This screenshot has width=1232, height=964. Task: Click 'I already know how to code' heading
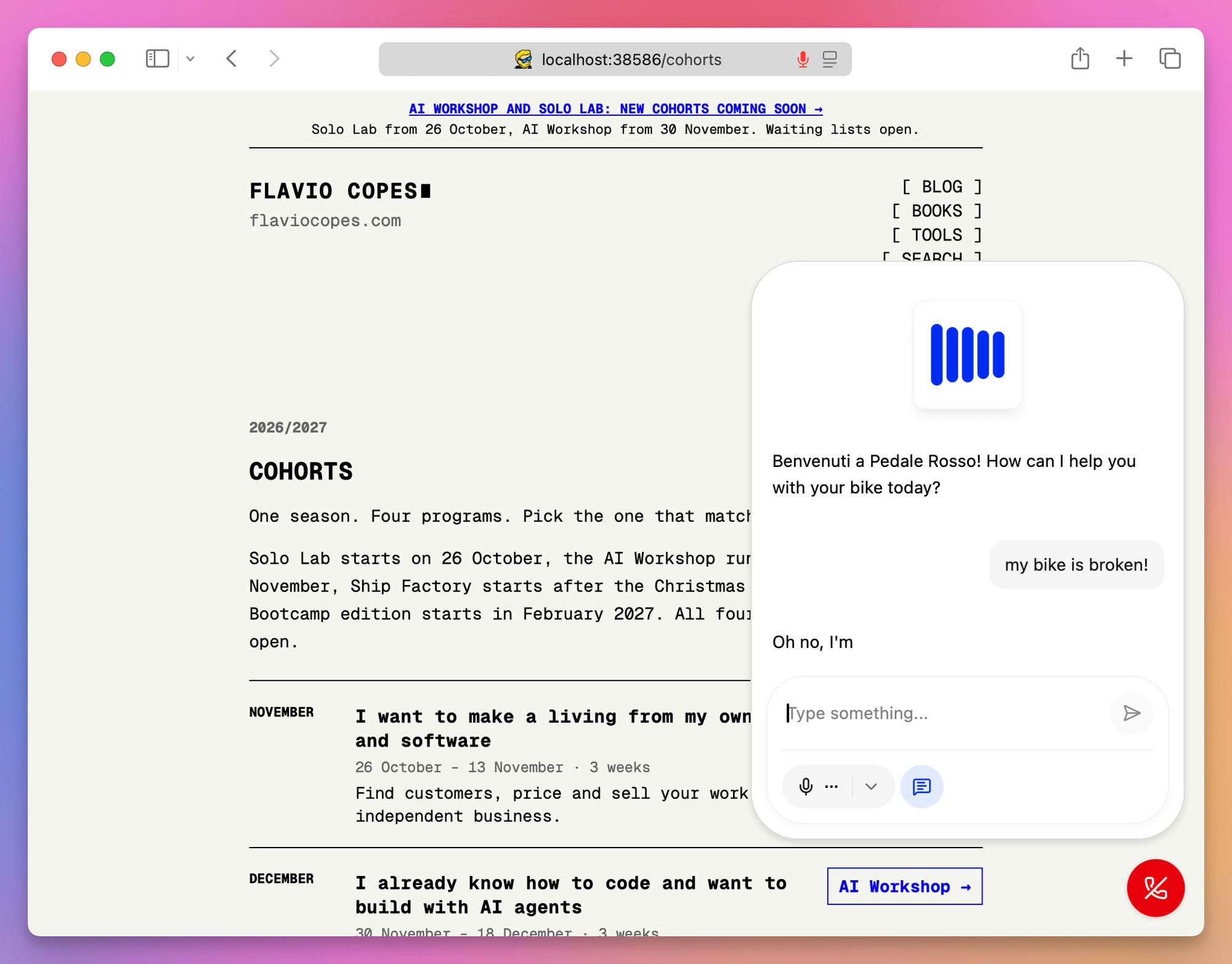click(571, 895)
